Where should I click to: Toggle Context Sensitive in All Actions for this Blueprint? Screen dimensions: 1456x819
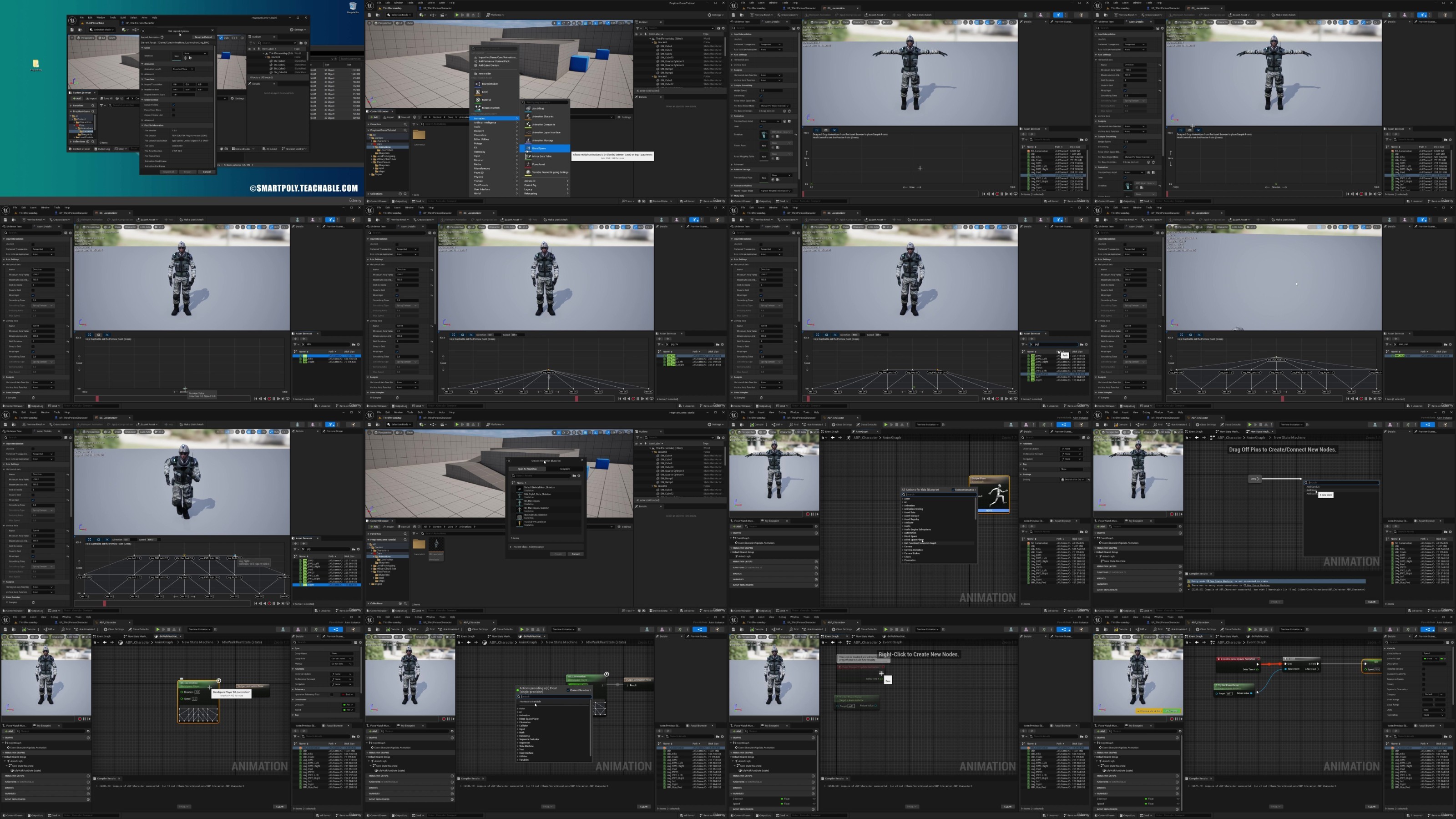(954, 490)
